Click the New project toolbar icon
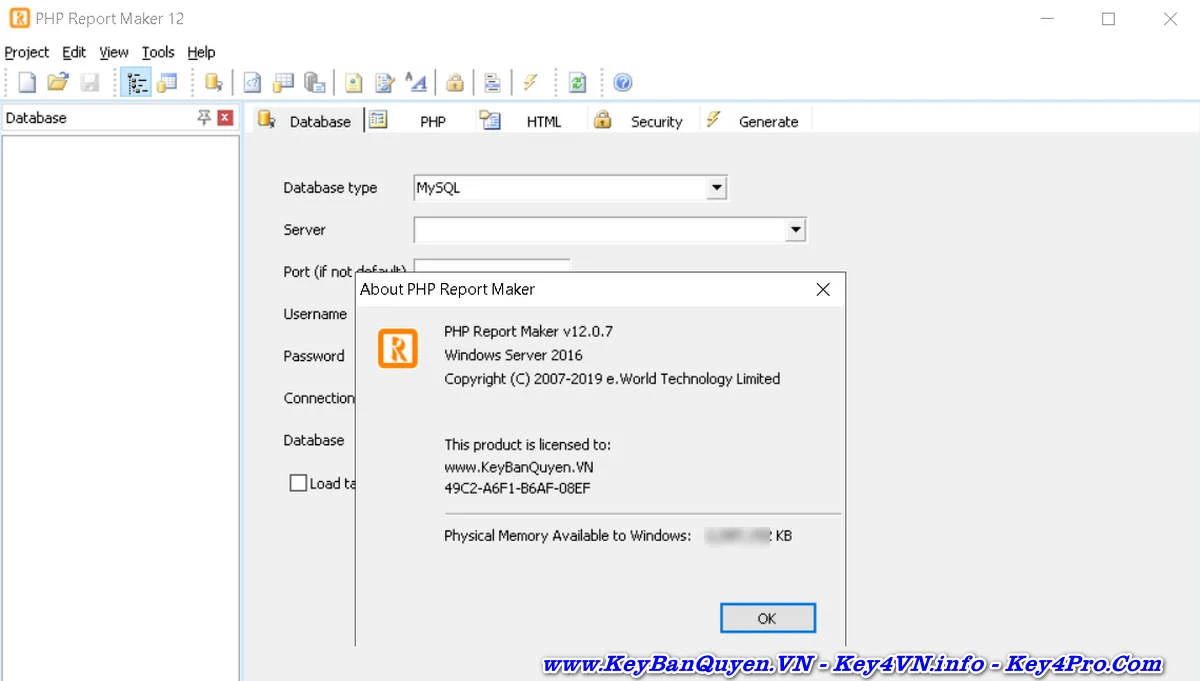This screenshot has width=1200, height=681. pyautogui.click(x=28, y=82)
